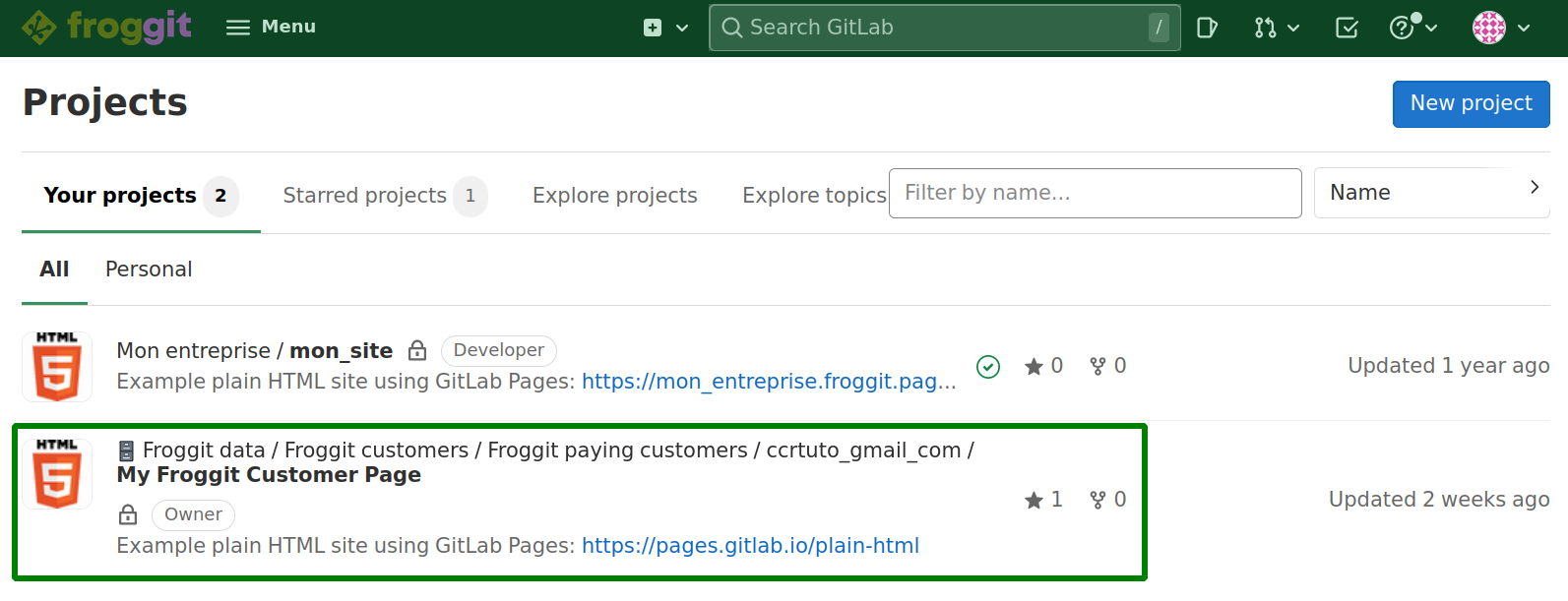Click lock icon next to mon_site
Image resolution: width=1568 pixels, height=601 pixels.
(417, 351)
